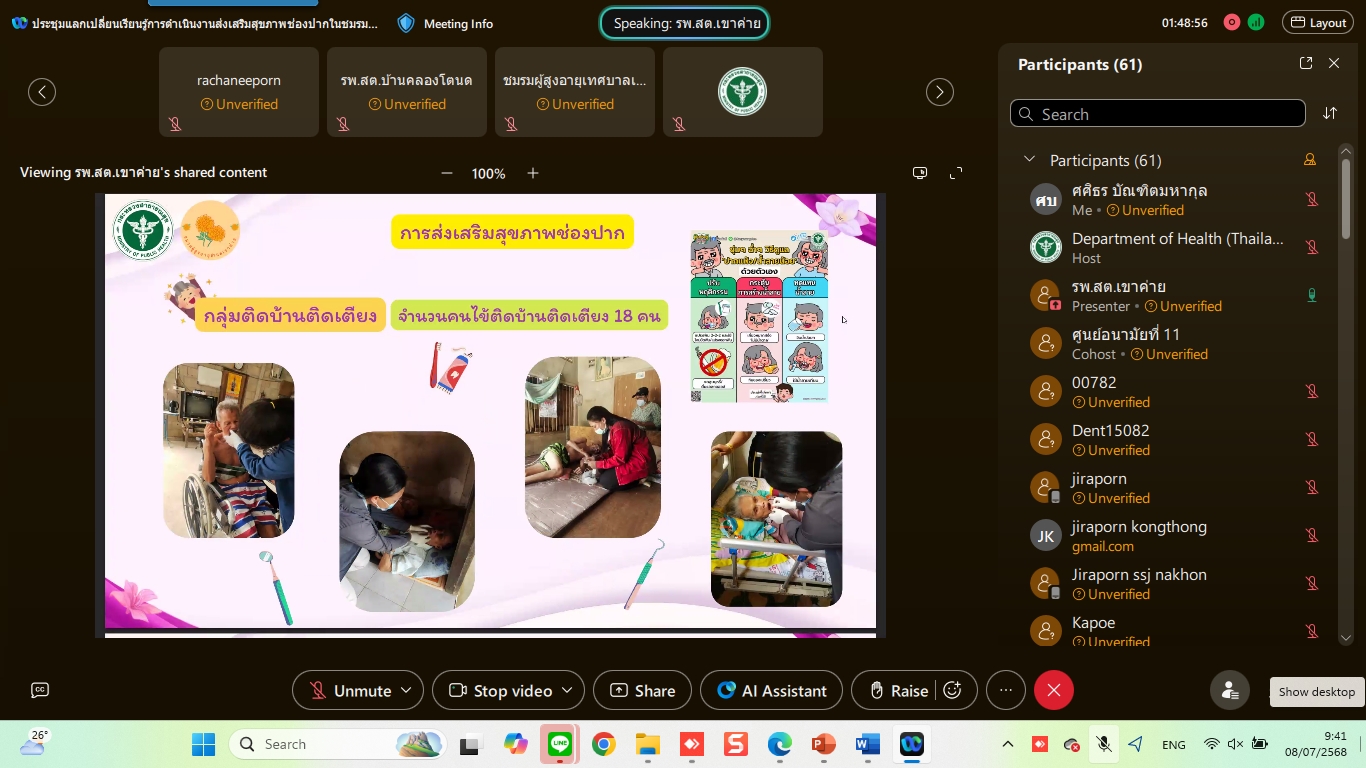Sort the participants list
Viewport: 1366px width, 768px height.
(1330, 113)
